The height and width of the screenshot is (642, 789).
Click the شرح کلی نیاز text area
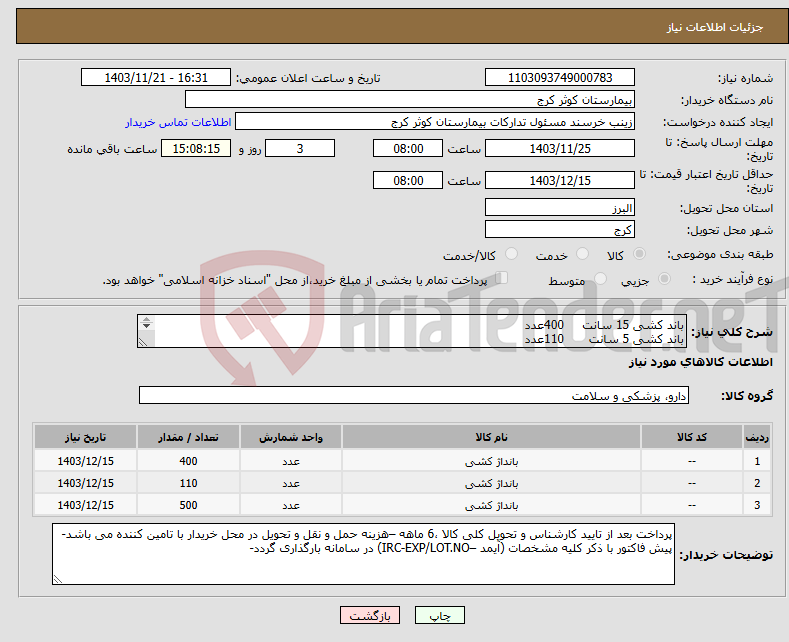[x=412, y=331]
